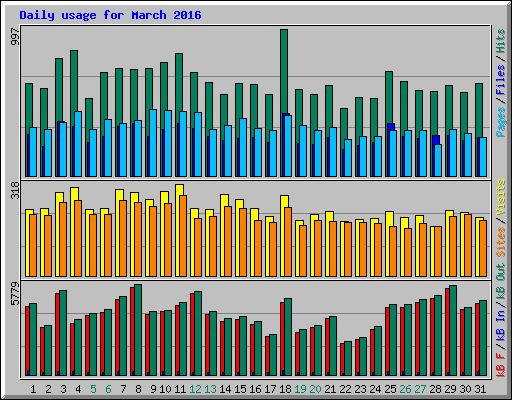Click day label 7 on the x-axis
Image resolution: width=512 pixels, height=400 pixels.
coord(123,389)
